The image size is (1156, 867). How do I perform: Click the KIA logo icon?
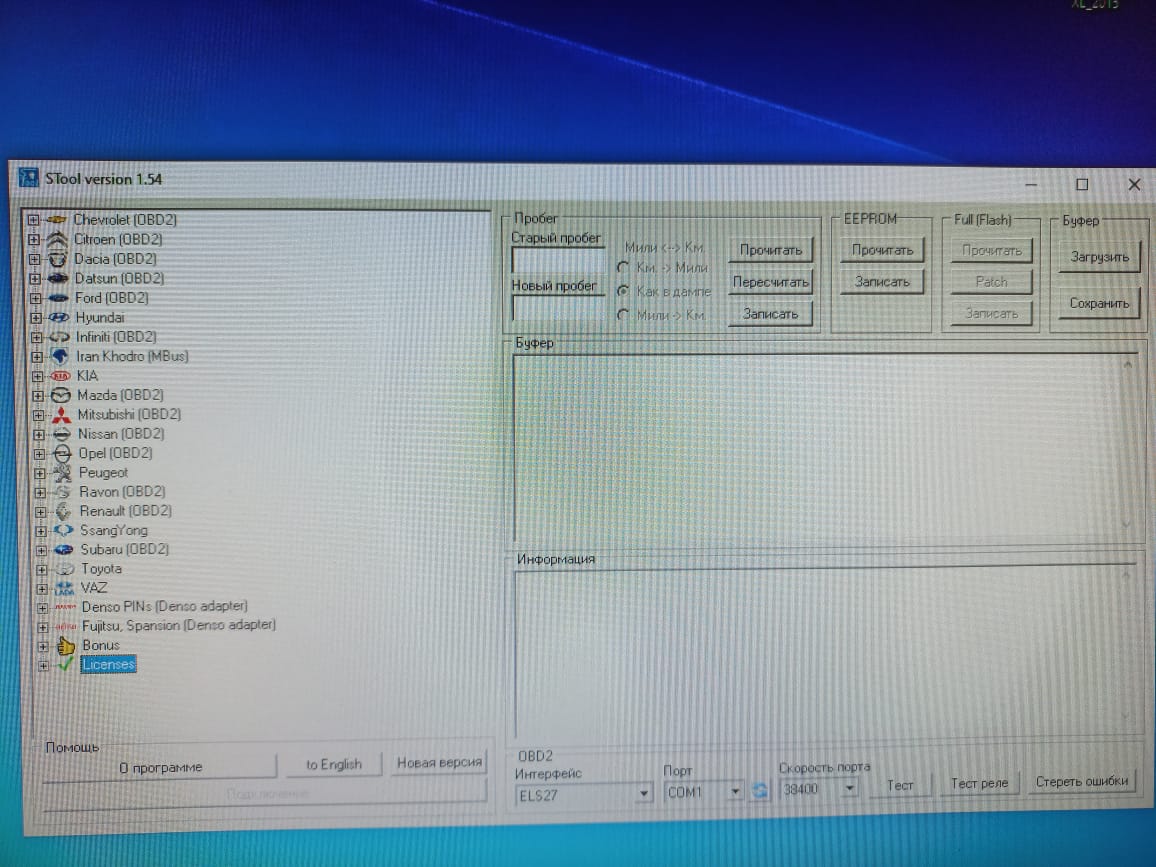tap(61, 376)
